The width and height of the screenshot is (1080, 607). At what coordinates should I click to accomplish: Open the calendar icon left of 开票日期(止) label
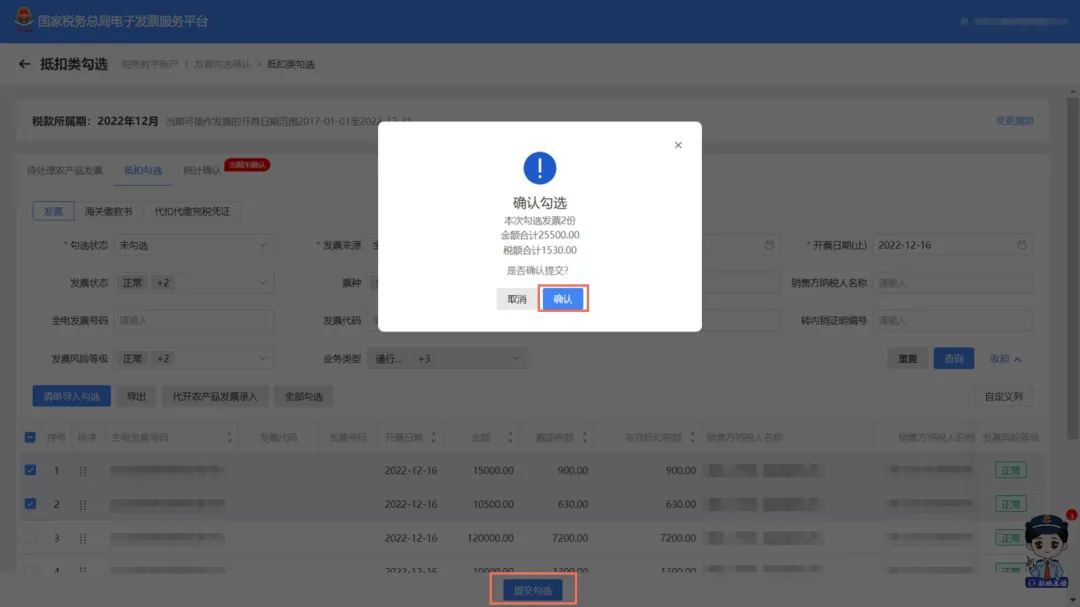[769, 245]
